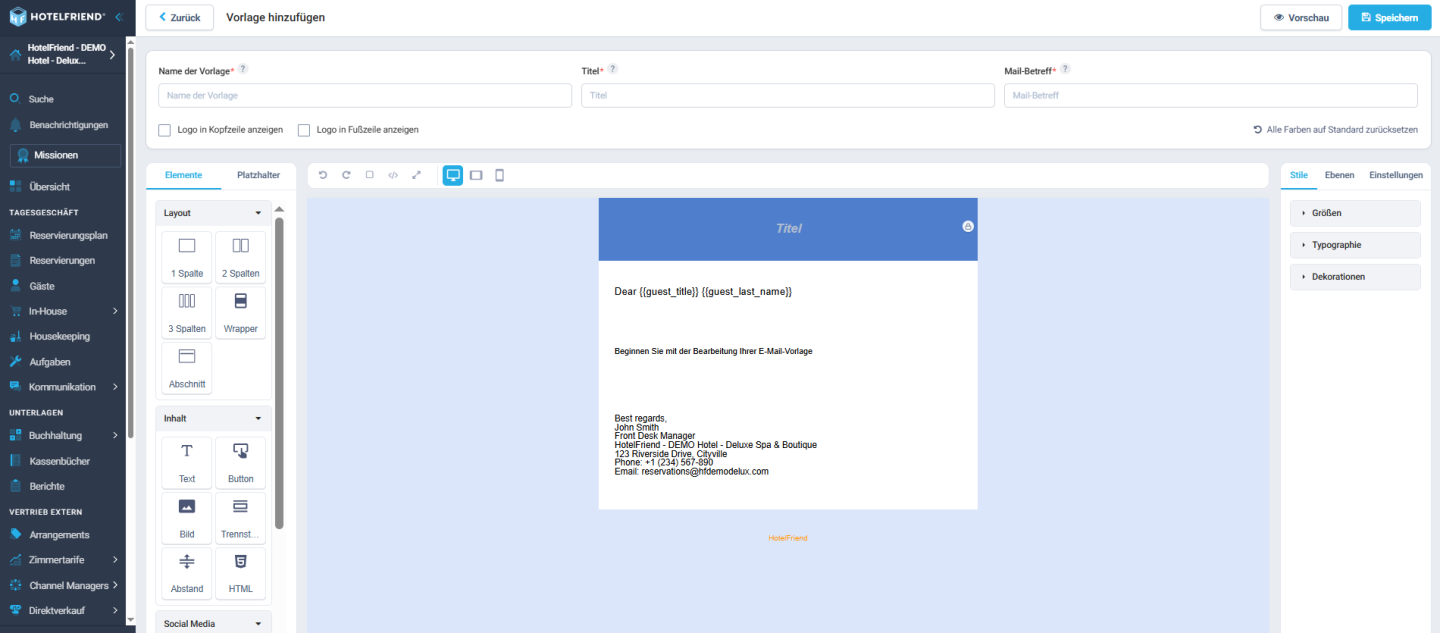Collapse the Social Media section
The width and height of the screenshot is (1440, 633).
coord(213,623)
